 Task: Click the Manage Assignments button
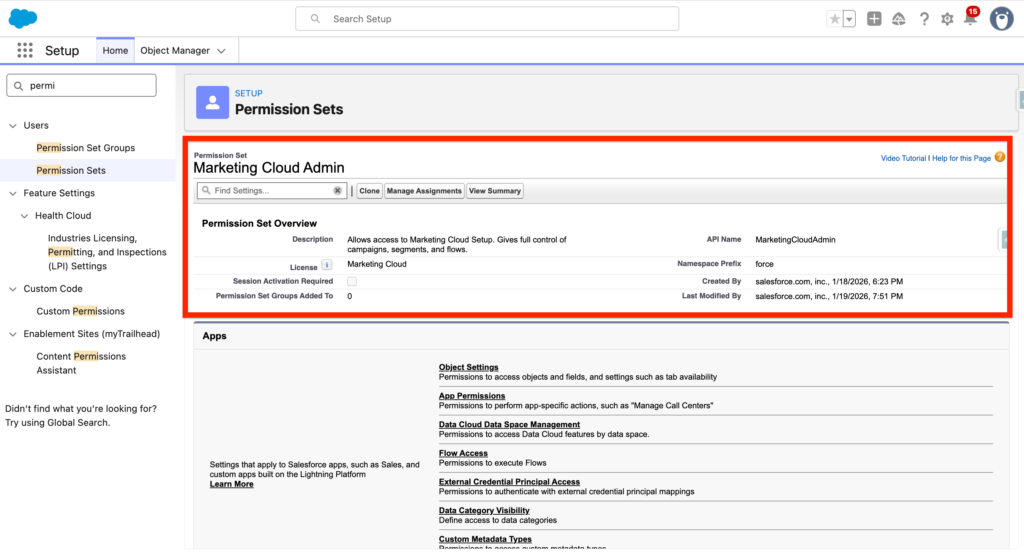424,191
